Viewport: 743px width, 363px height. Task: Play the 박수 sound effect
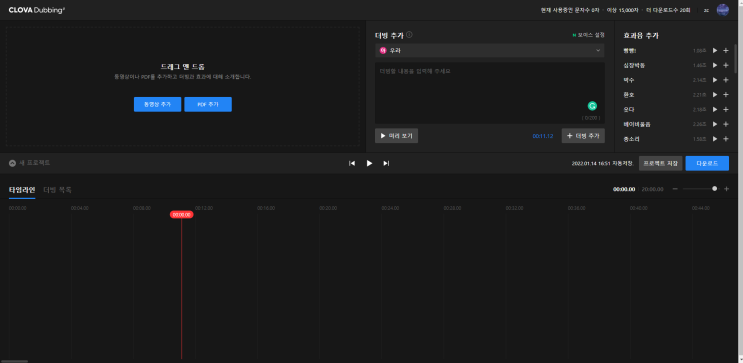715,80
